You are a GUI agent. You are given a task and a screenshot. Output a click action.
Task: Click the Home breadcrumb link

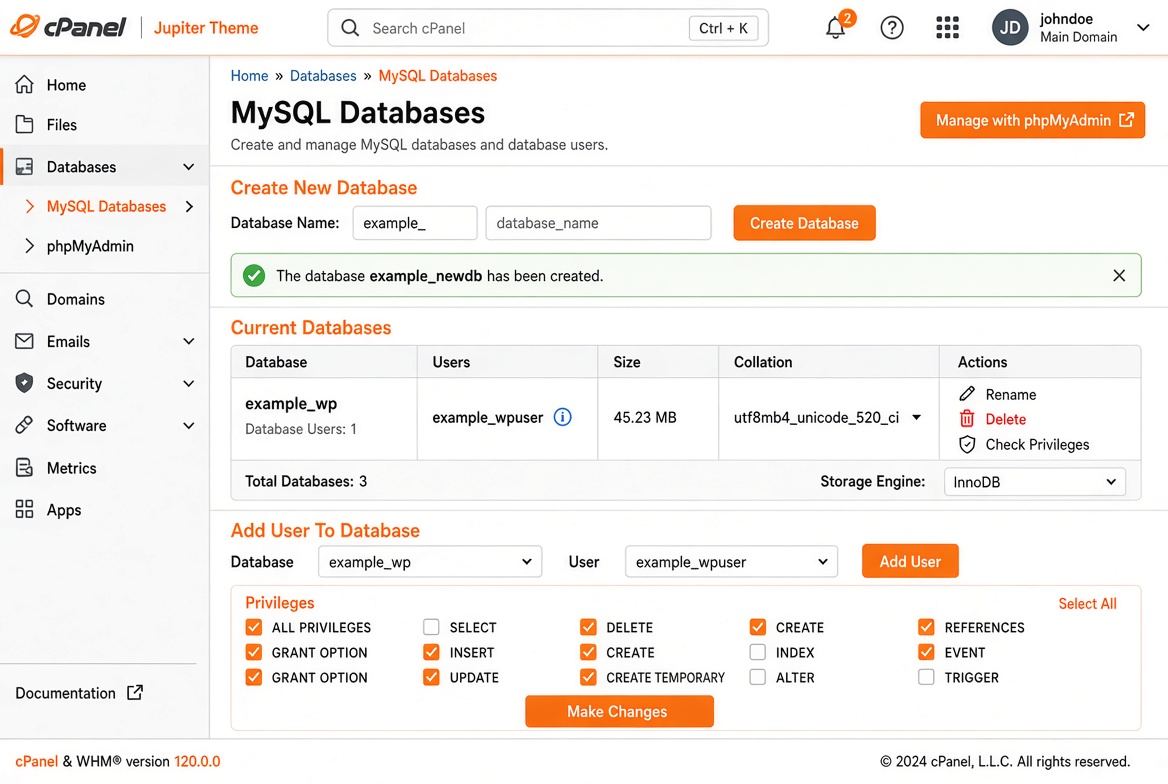pos(249,76)
